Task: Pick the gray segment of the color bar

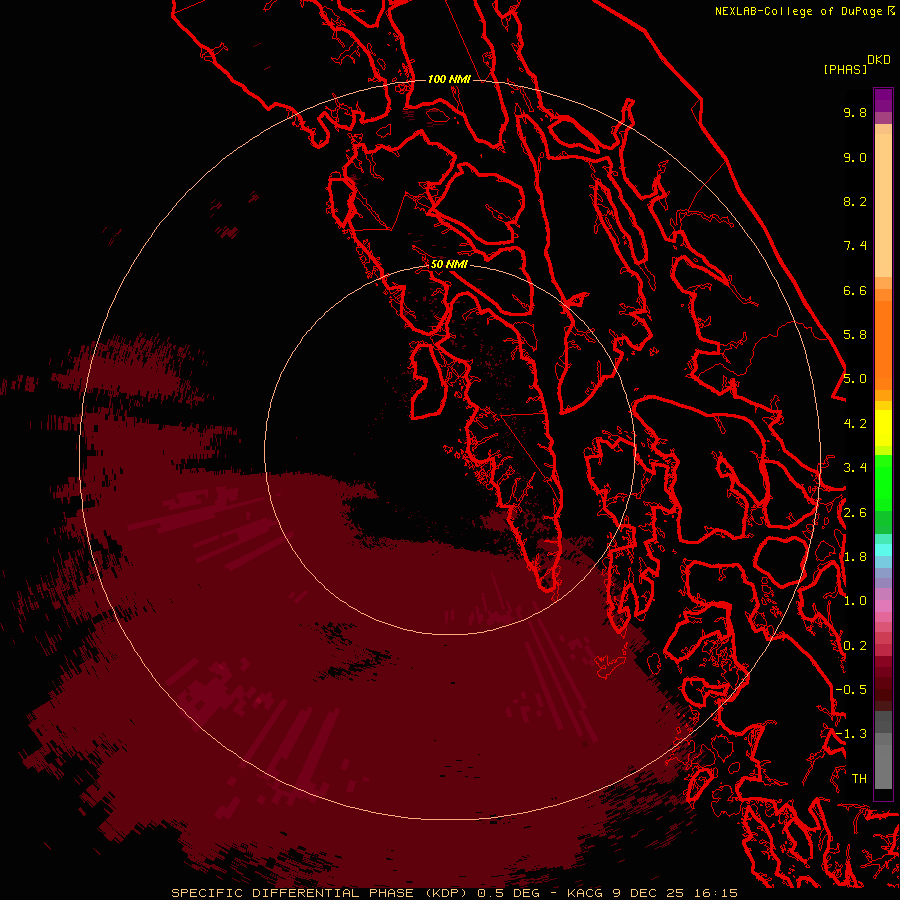Action: [883, 752]
